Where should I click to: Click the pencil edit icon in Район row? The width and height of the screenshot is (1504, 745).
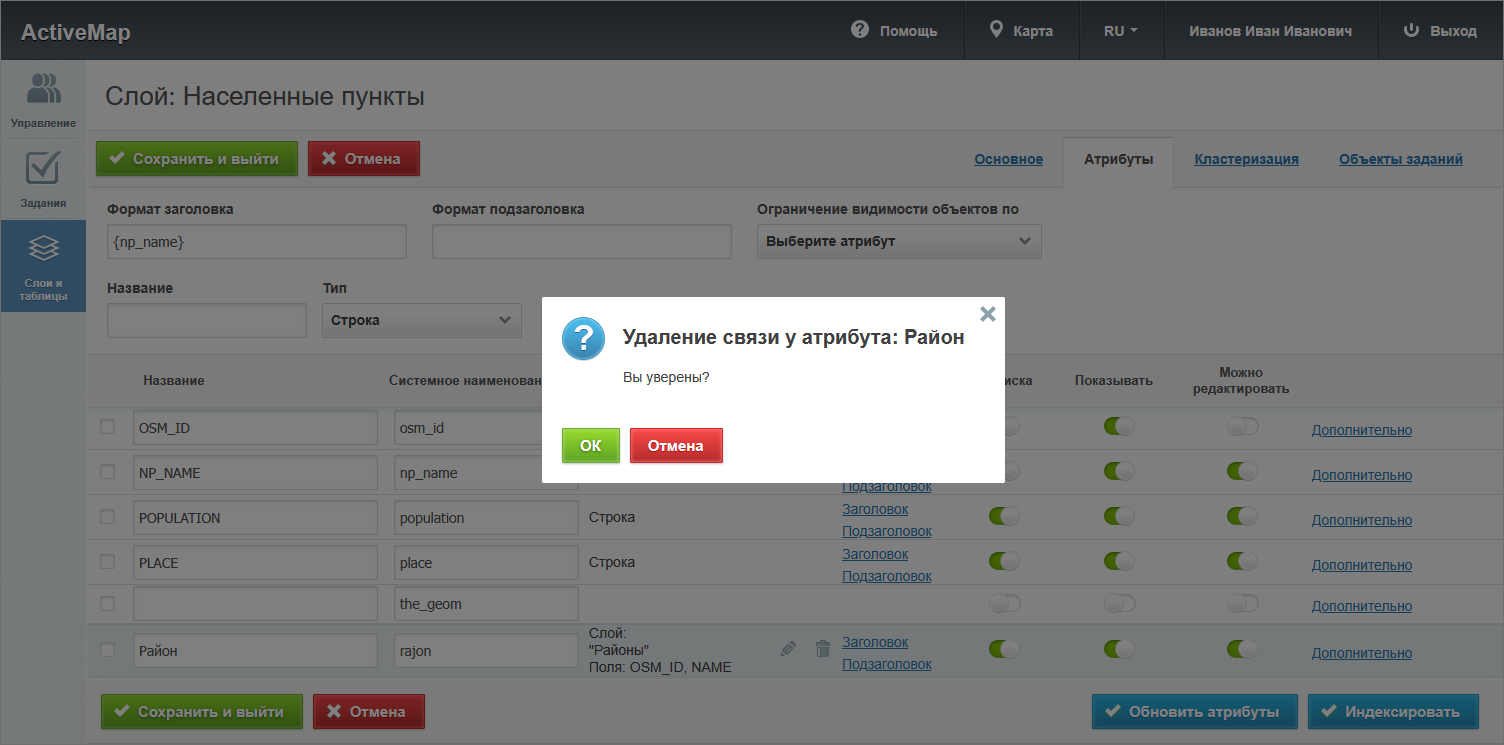click(788, 649)
